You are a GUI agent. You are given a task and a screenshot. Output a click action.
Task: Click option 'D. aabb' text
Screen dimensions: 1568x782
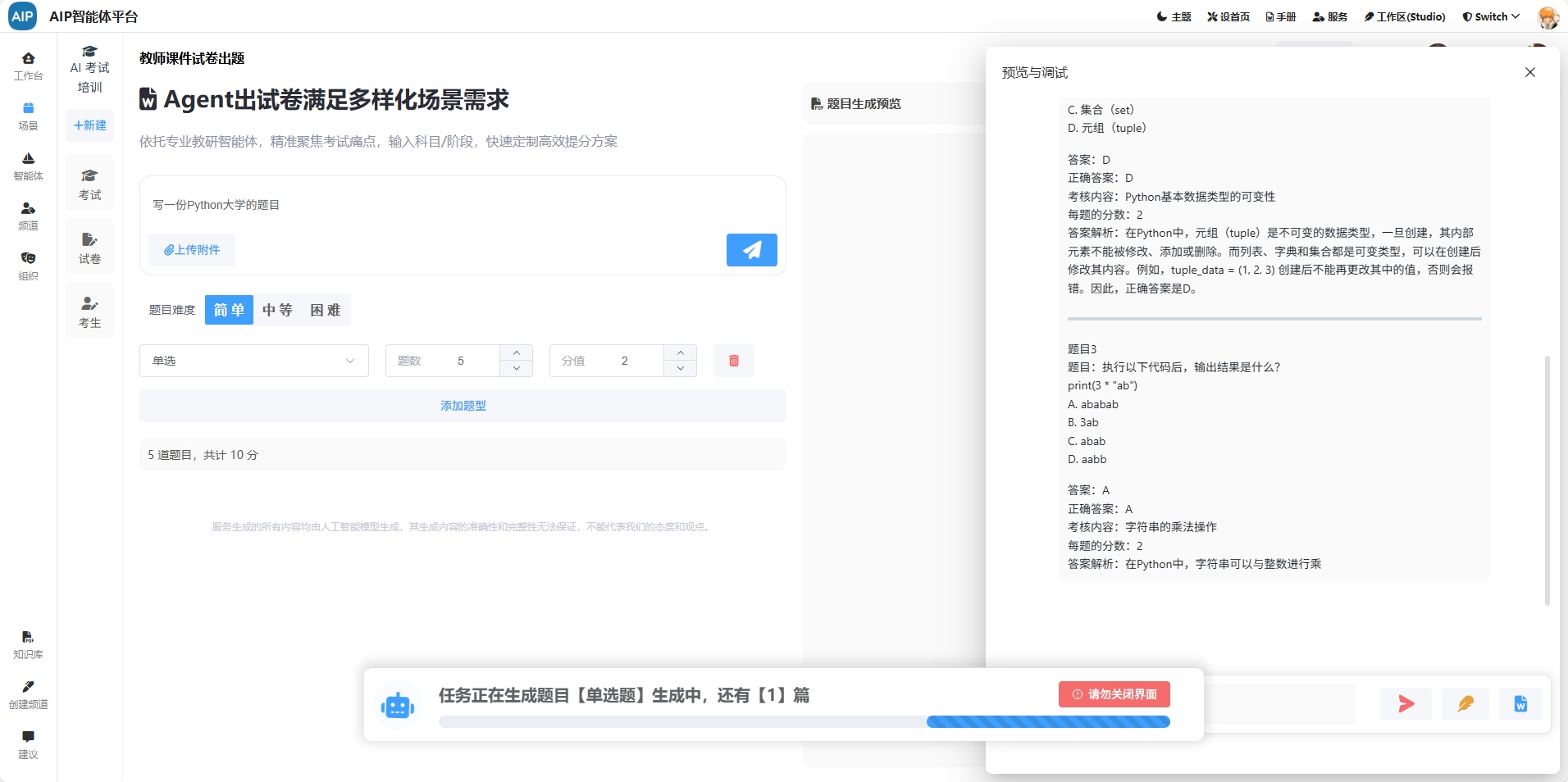[x=1087, y=459]
